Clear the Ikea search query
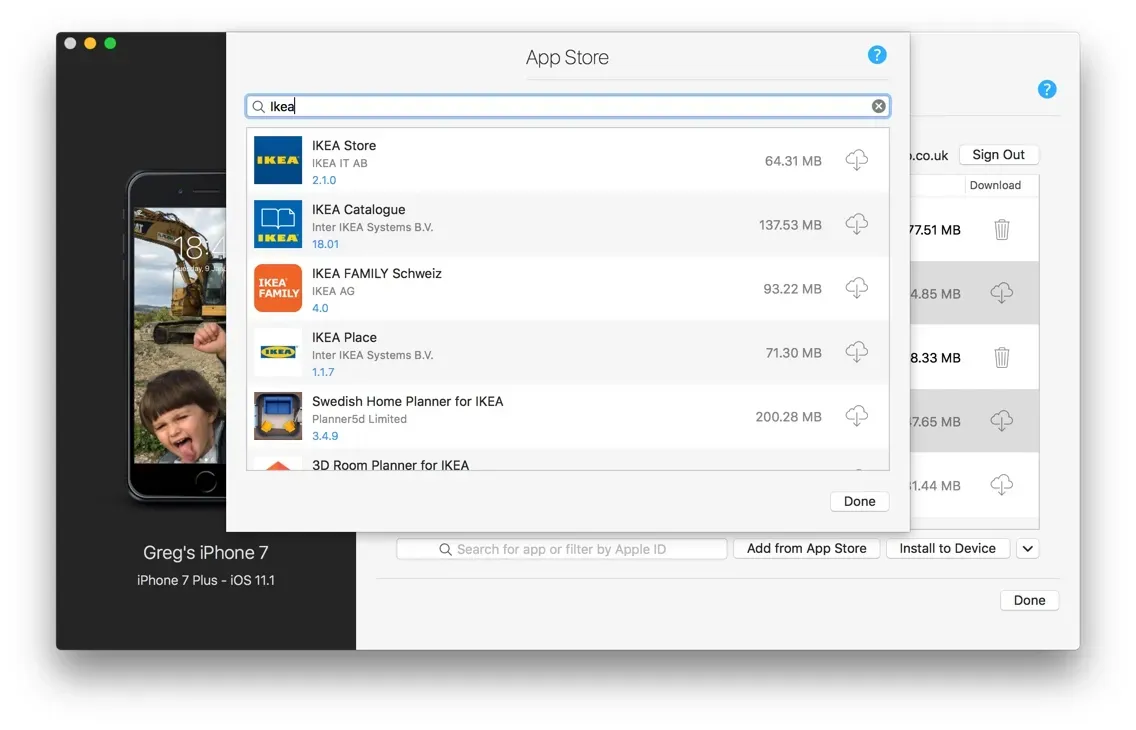Screen dimensions: 1136x730 coord(878,105)
